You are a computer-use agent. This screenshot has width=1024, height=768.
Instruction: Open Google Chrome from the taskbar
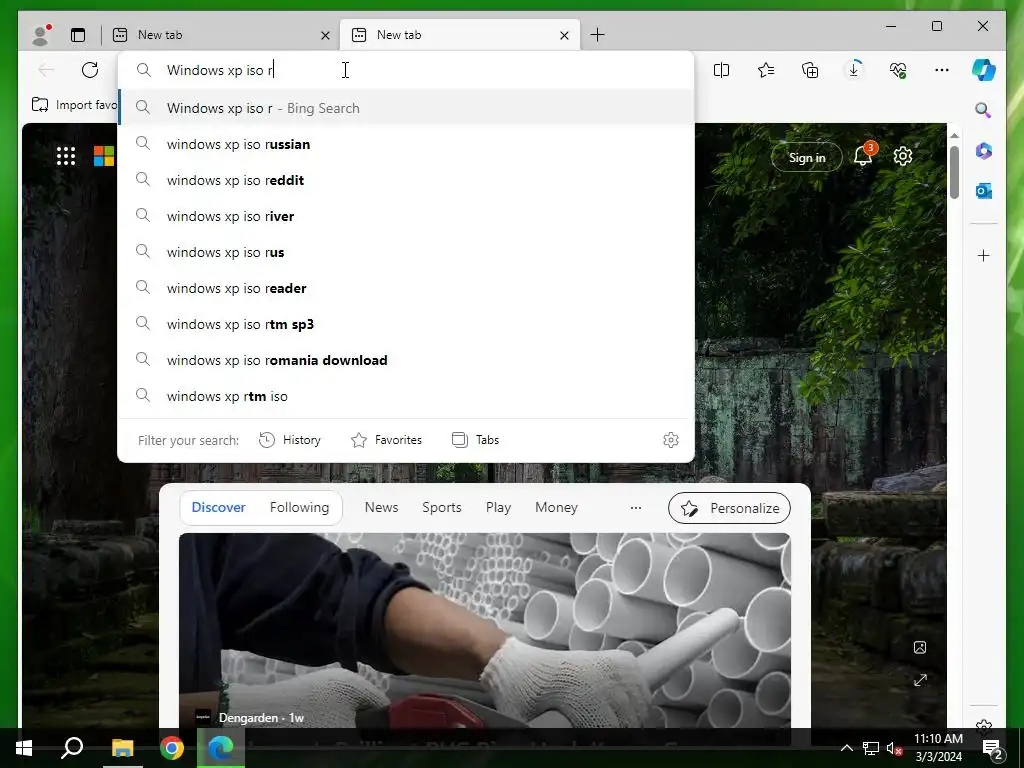[x=172, y=748]
